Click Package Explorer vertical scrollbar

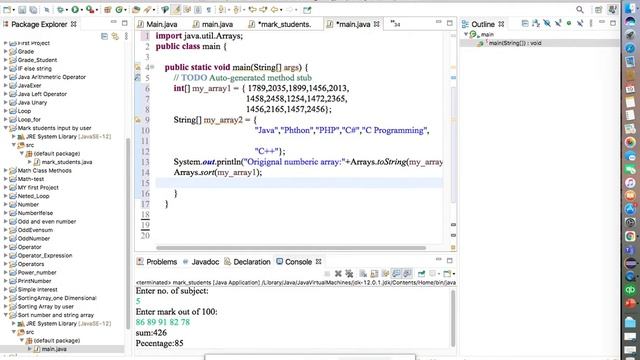pos(128,233)
